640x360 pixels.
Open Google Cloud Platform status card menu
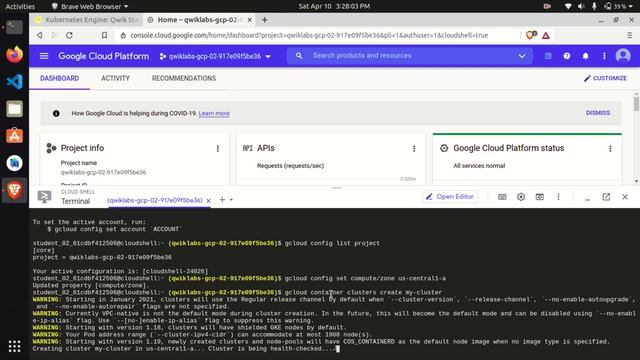(610, 149)
